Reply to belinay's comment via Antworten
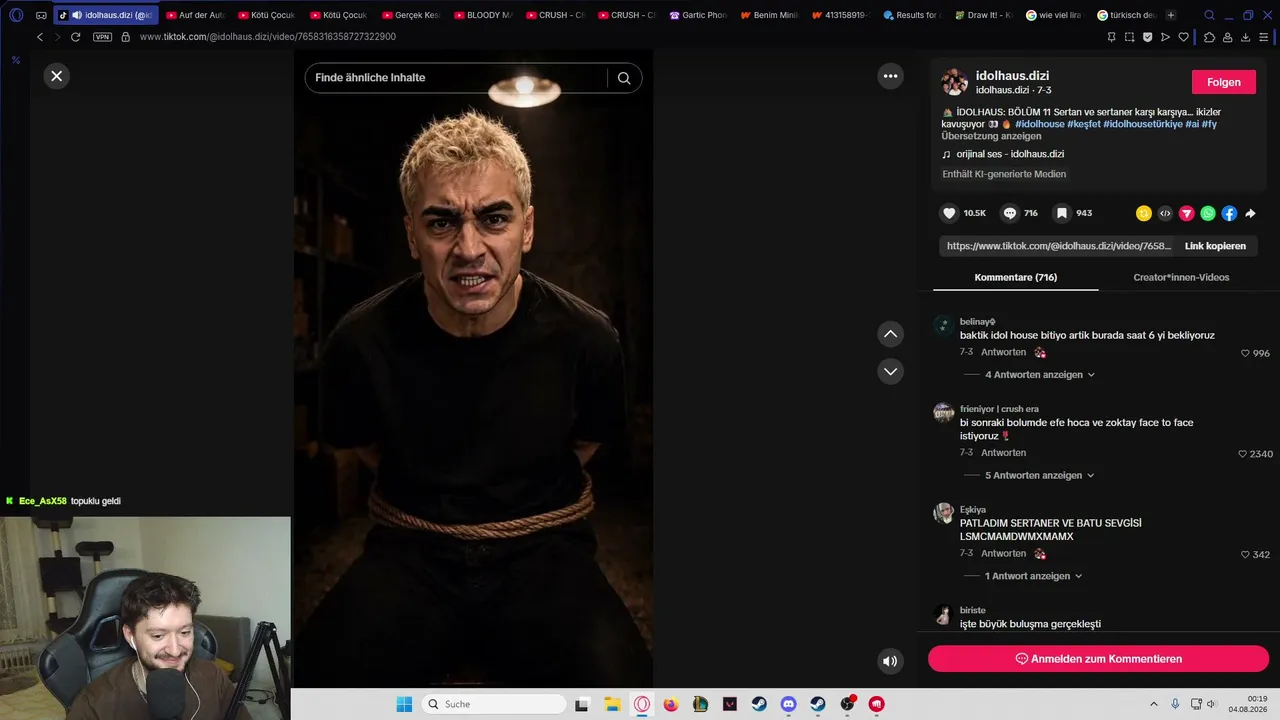 pyautogui.click(x=1003, y=352)
